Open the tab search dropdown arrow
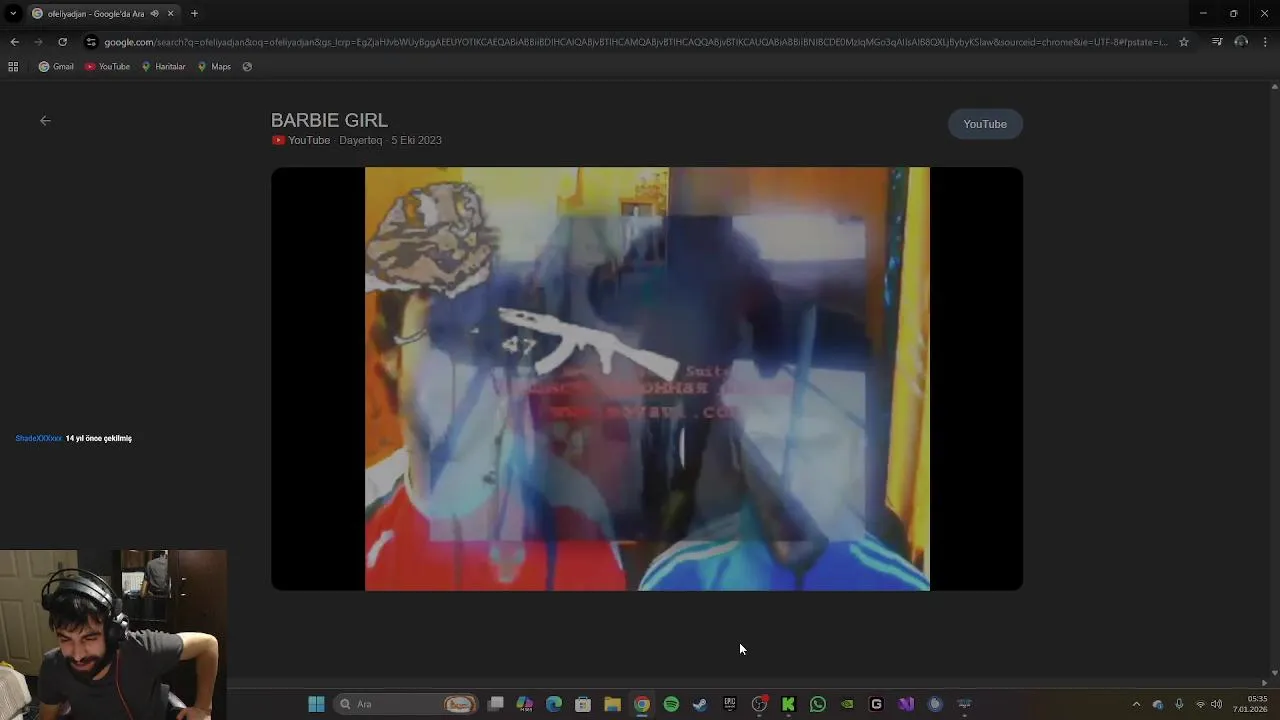This screenshot has height=720, width=1280. (13, 14)
